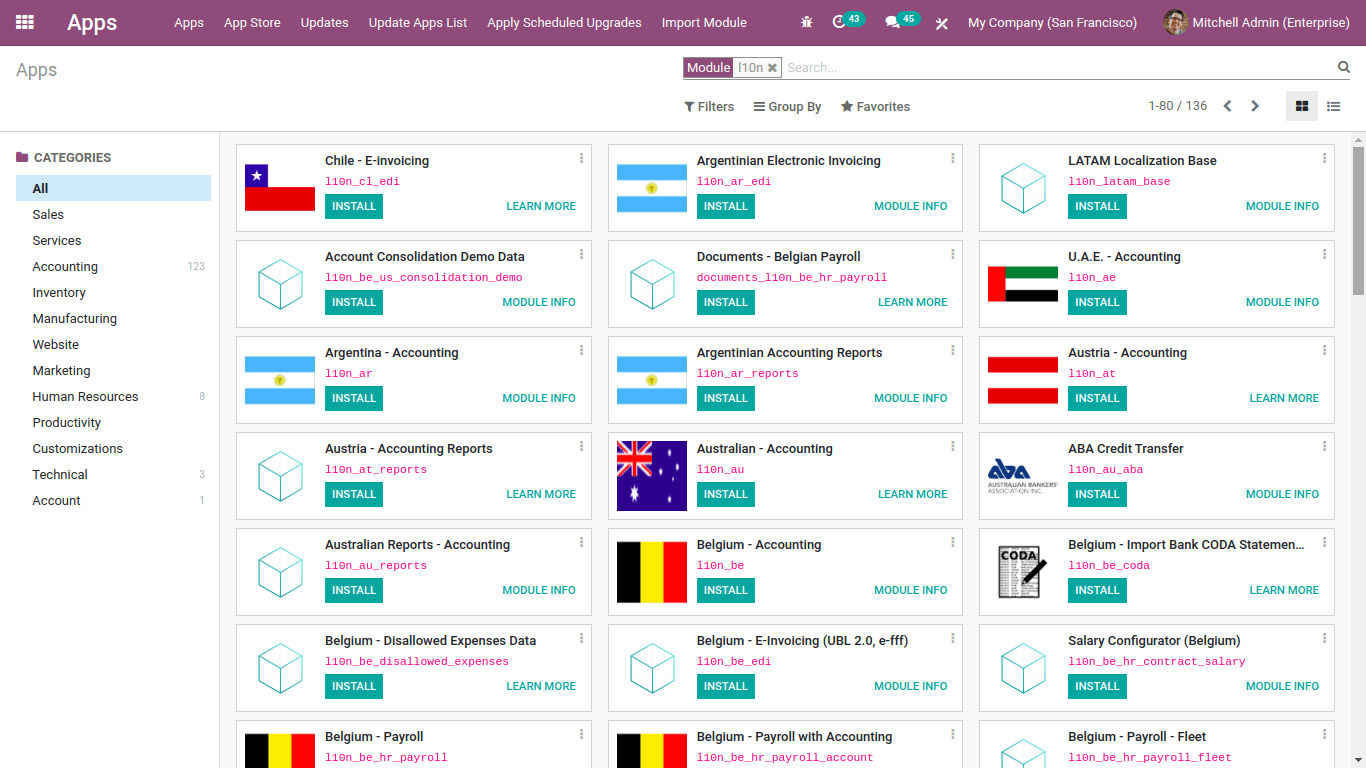
Task: Go to previous page of apps
Action: click(1228, 106)
